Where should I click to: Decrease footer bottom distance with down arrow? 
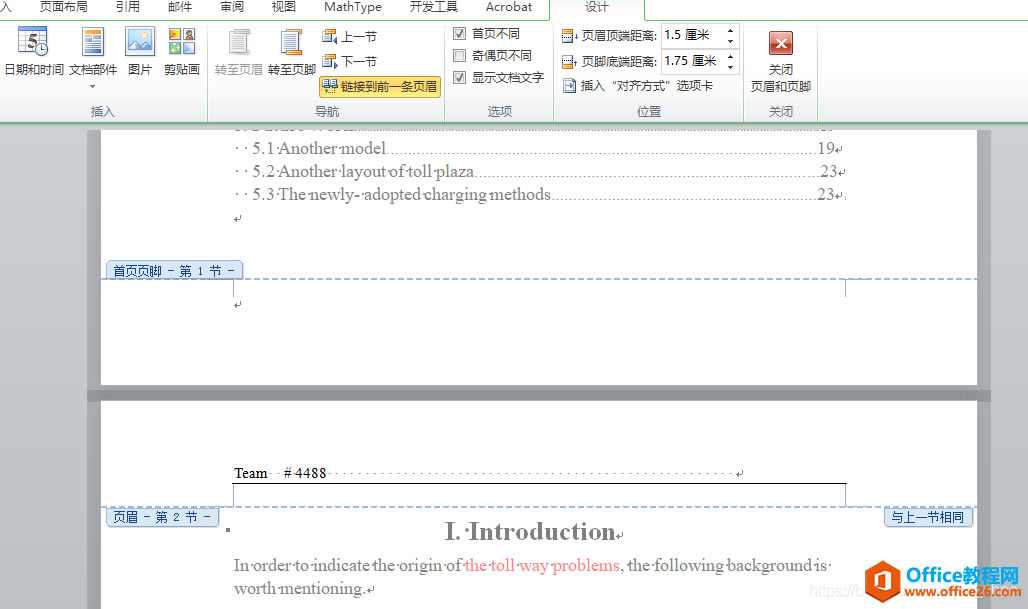pos(730,67)
